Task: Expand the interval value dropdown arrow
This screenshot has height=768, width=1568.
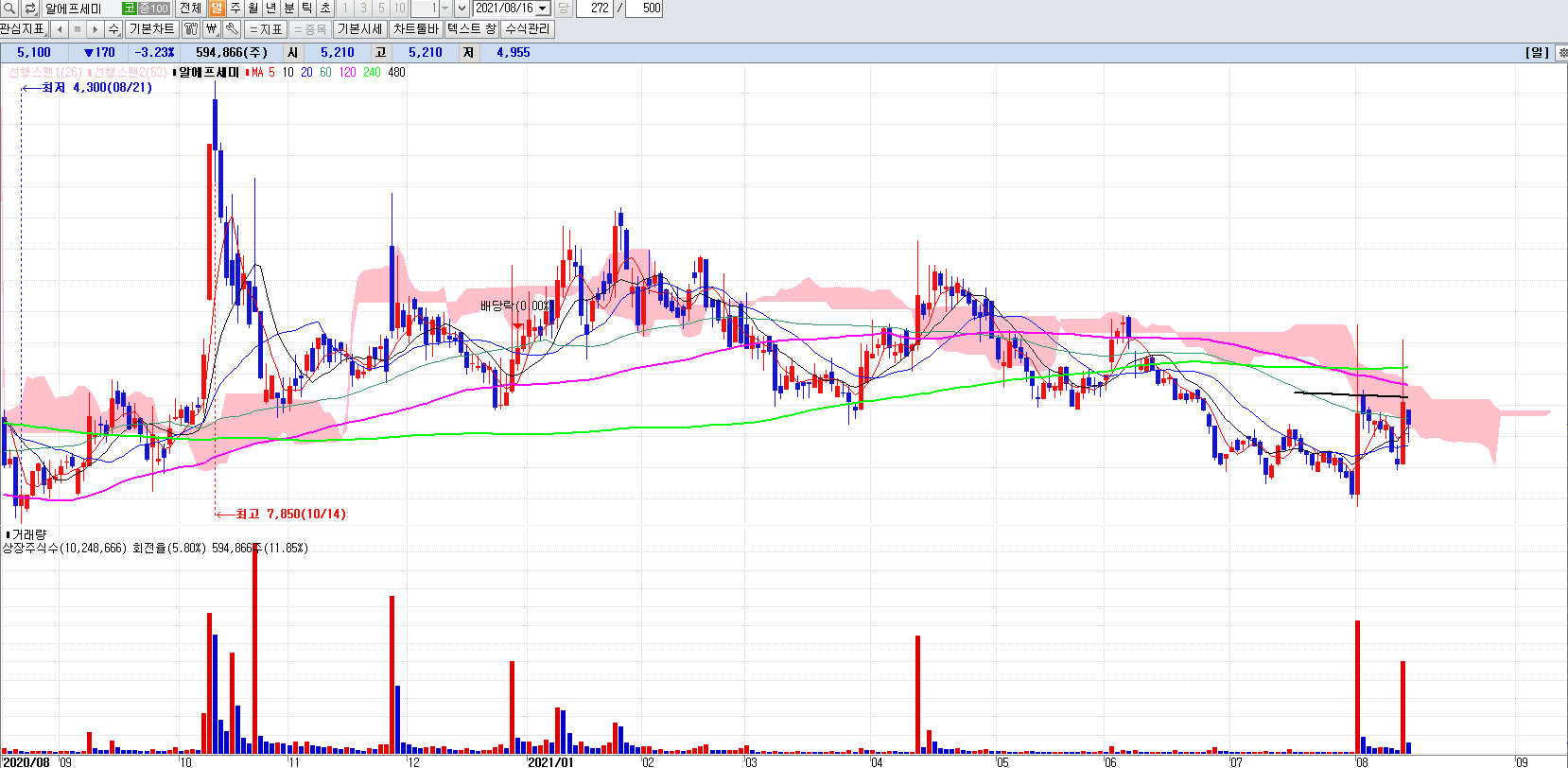Action: tap(445, 9)
